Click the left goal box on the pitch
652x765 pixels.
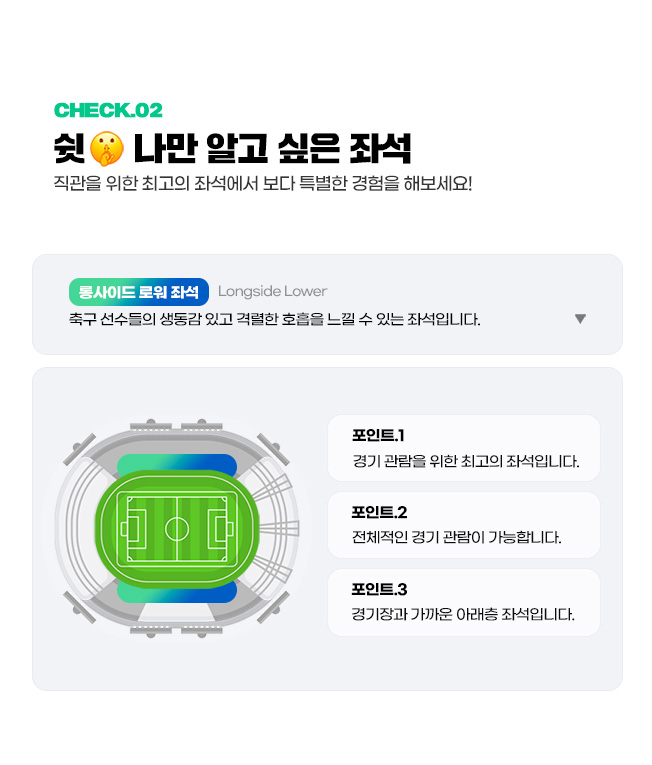[x=133, y=529]
